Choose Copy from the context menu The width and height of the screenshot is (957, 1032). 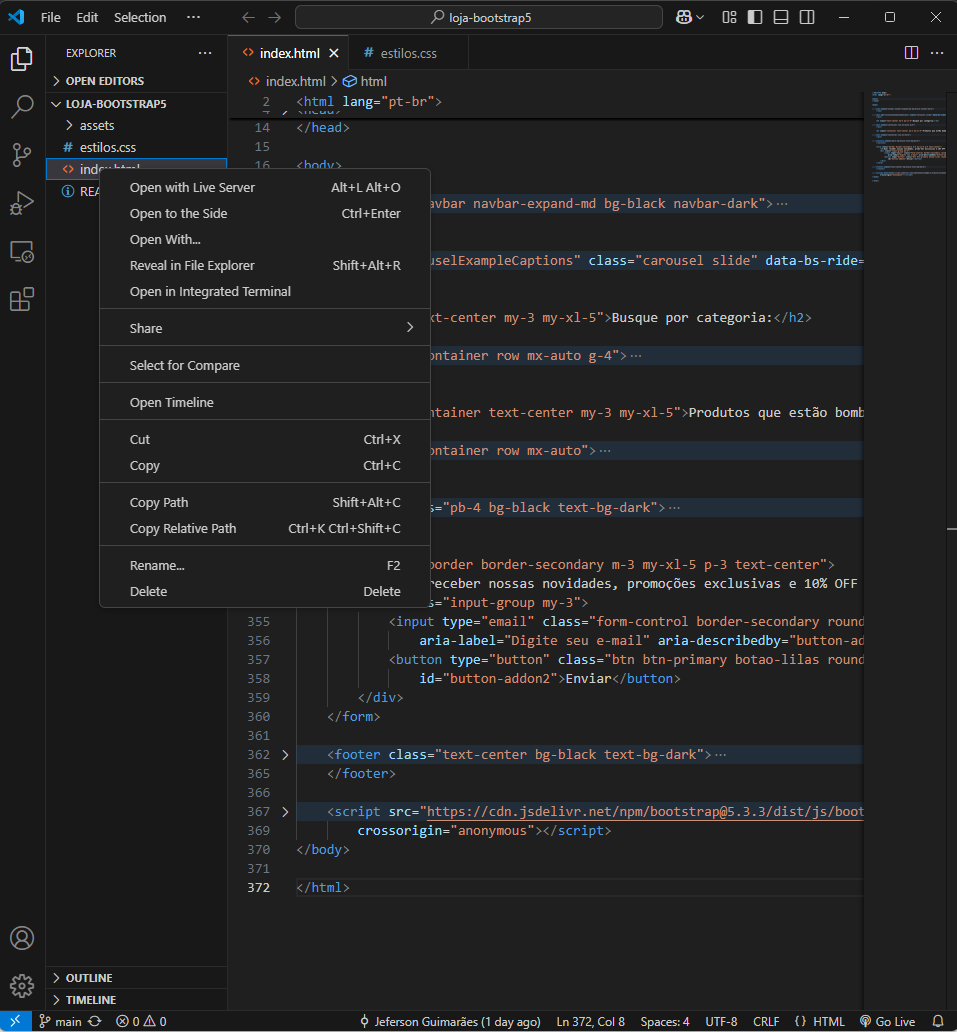(265, 465)
